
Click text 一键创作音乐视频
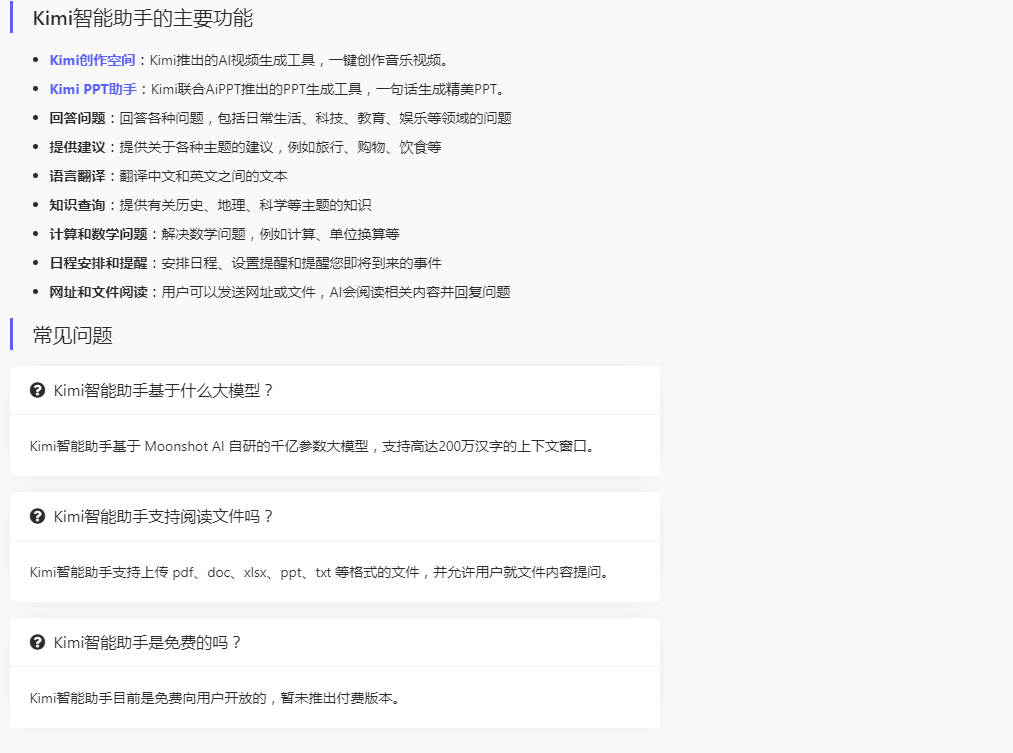click(385, 60)
